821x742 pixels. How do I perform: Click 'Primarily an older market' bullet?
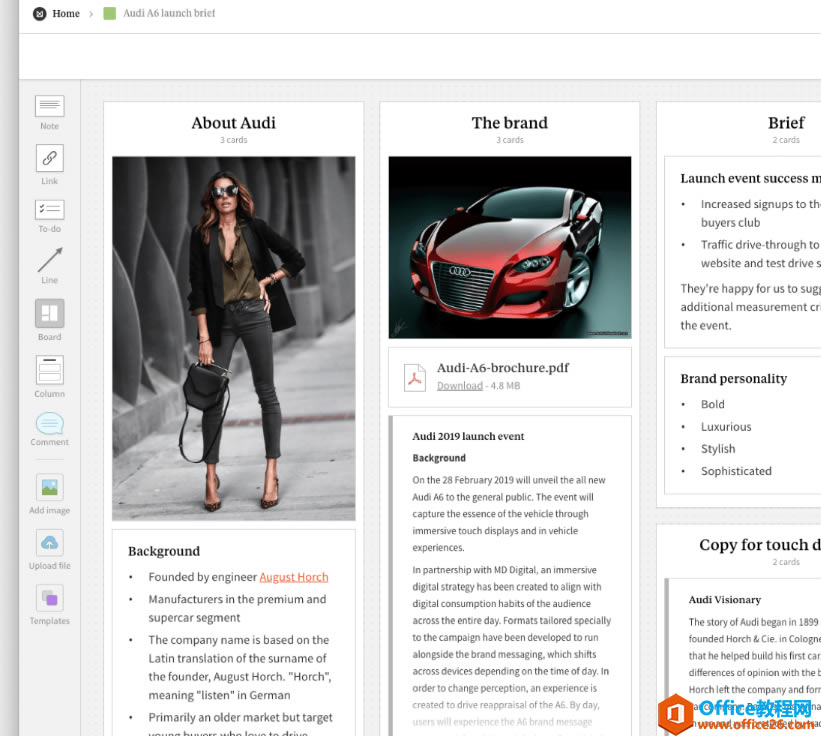[x=240, y=726]
